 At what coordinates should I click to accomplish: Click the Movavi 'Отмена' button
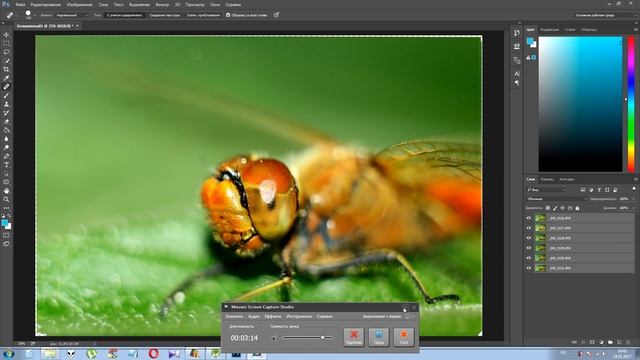(x=354, y=337)
